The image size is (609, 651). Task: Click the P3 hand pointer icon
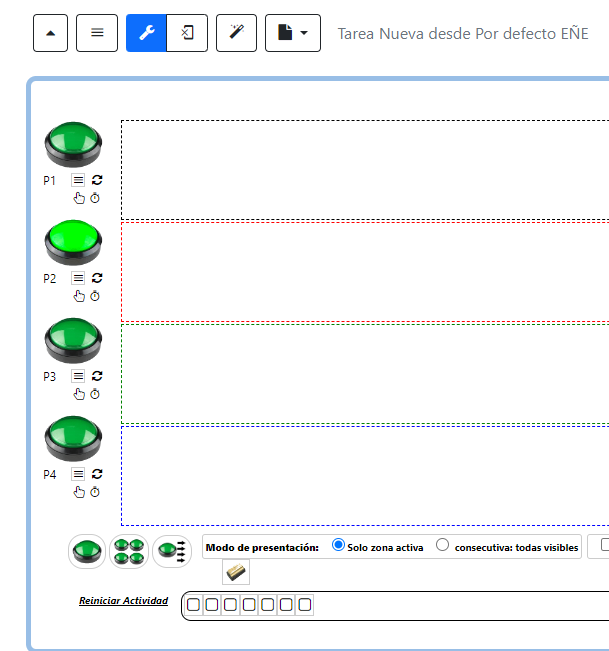coord(79,394)
